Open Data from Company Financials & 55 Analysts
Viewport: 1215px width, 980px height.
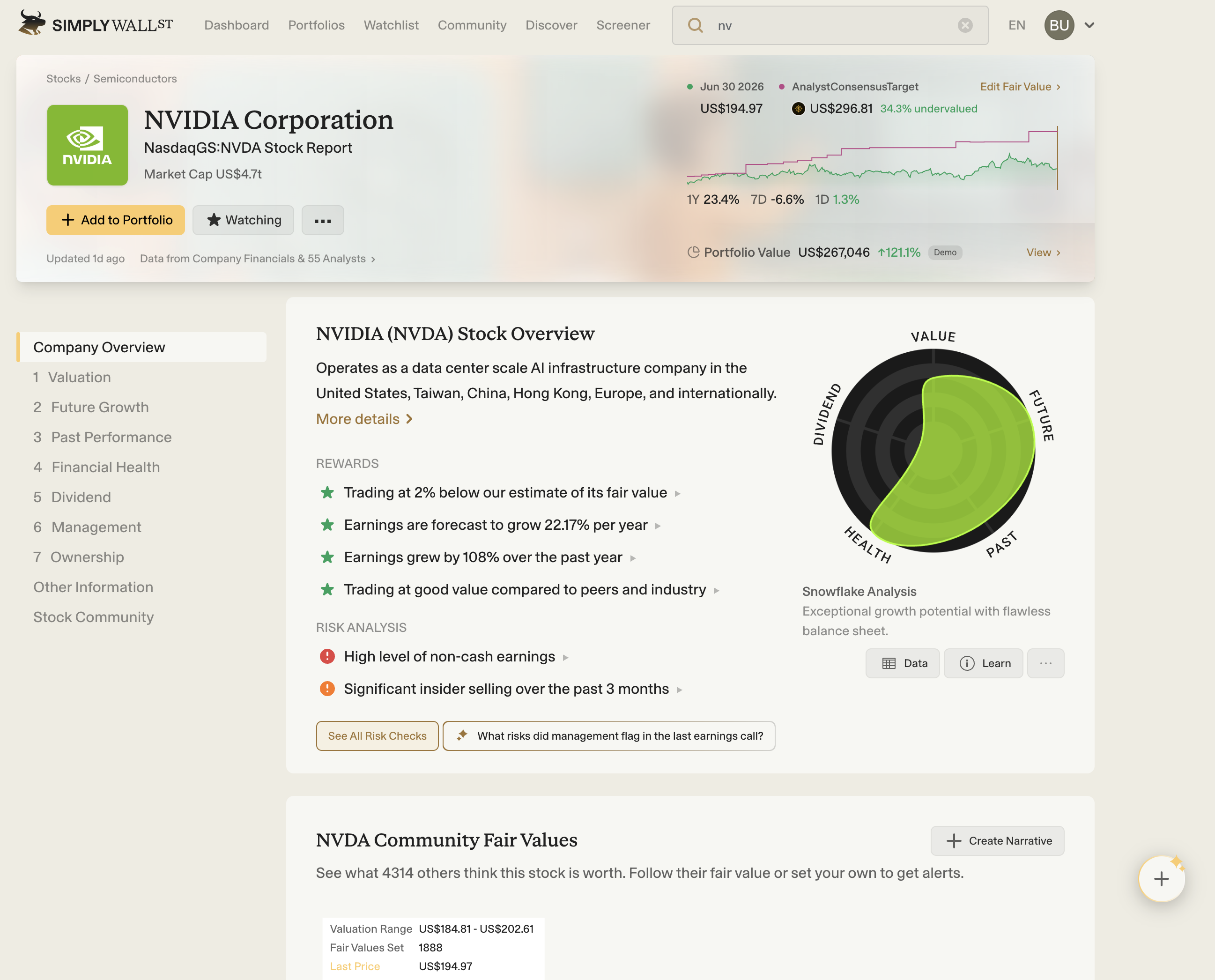coord(258,259)
